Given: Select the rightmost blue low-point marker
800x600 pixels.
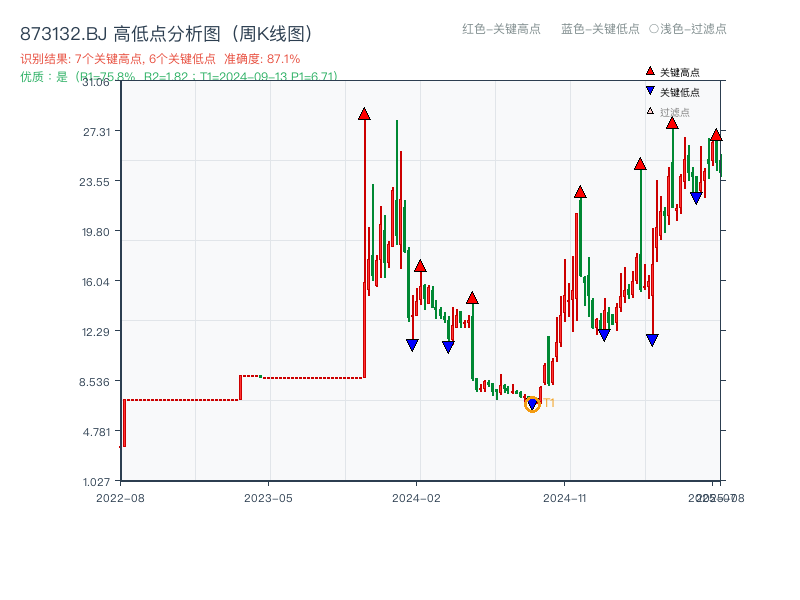Looking at the screenshot, I should pos(696,198).
